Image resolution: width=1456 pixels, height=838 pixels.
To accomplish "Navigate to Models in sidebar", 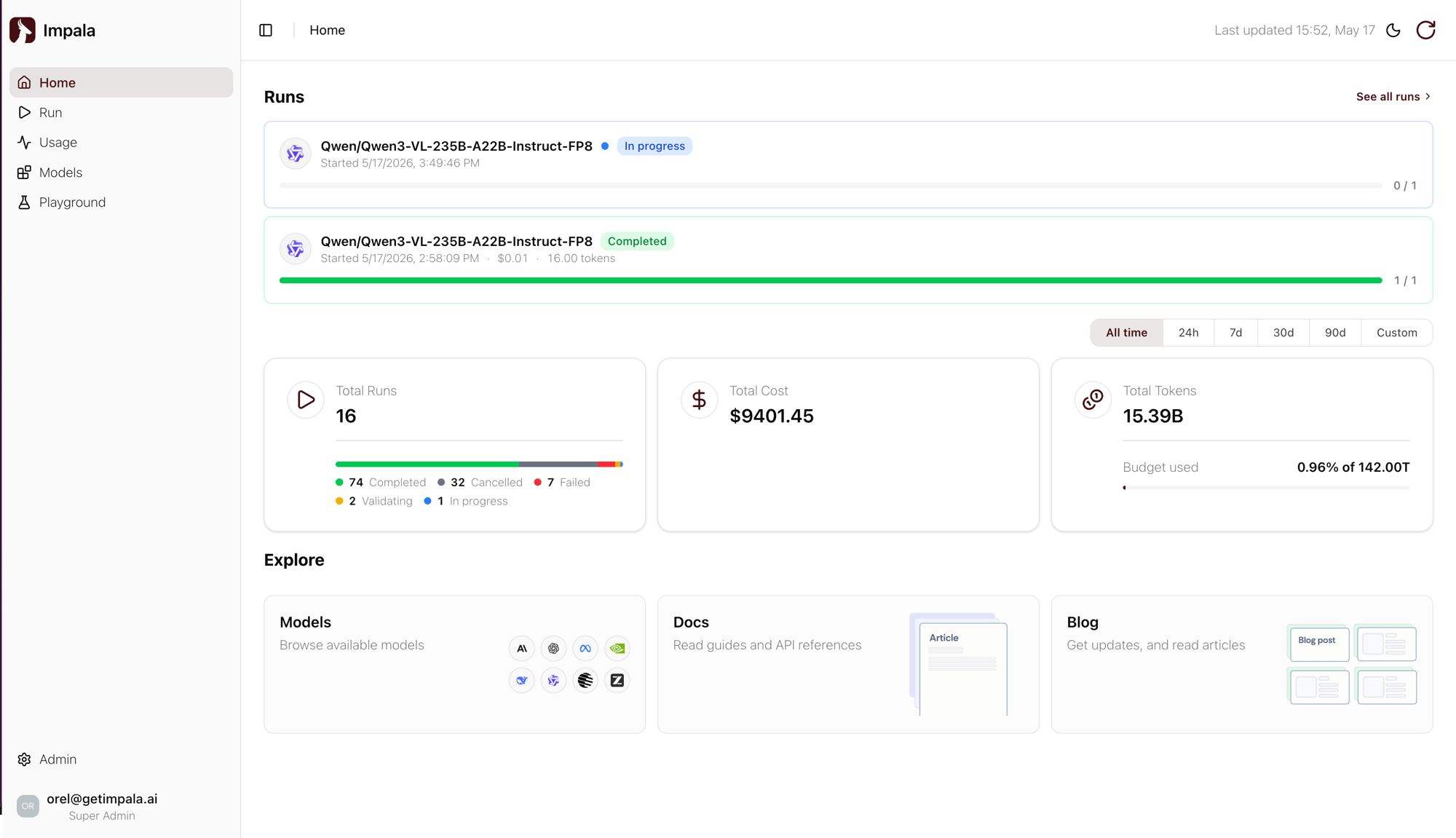I will tap(121, 173).
